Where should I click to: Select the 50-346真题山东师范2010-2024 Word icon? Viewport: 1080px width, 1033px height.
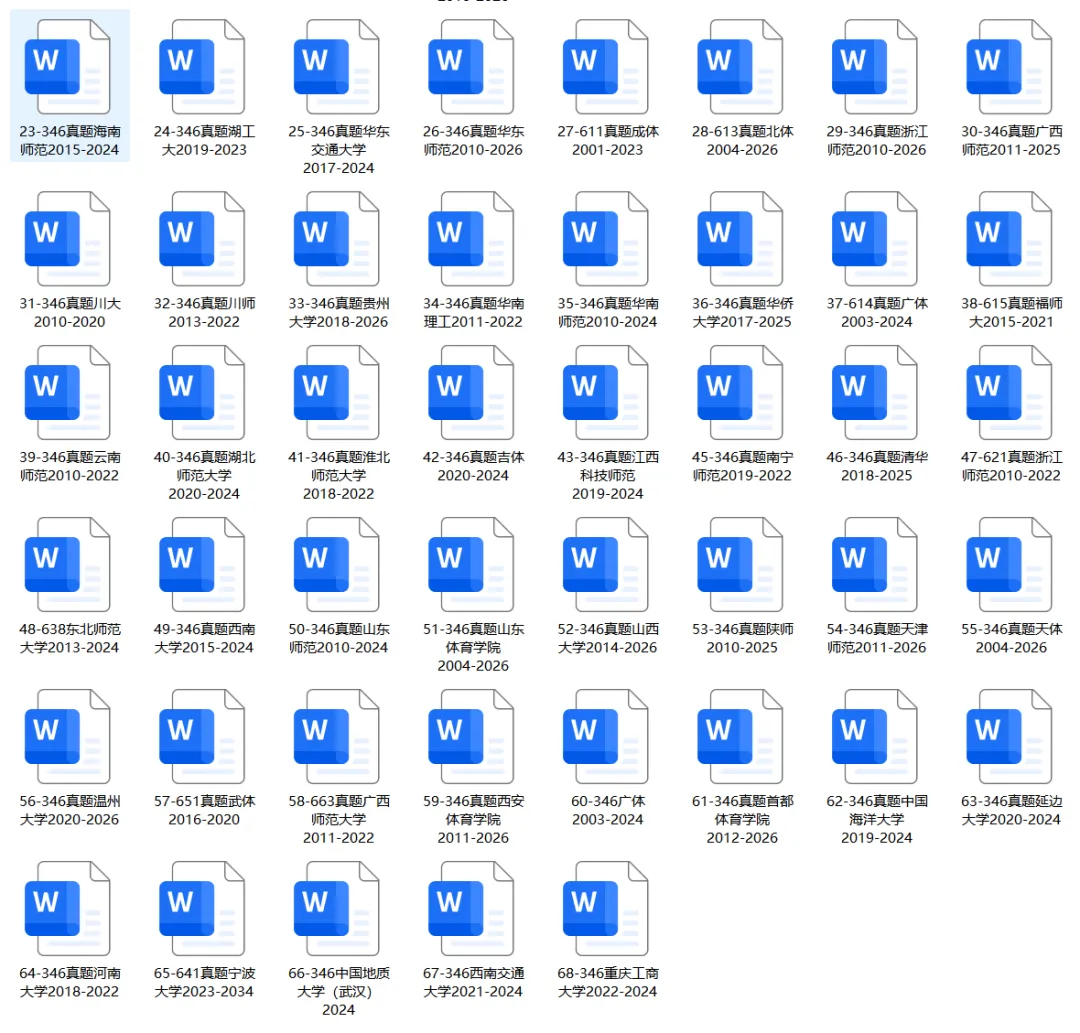pyautogui.click(x=337, y=565)
